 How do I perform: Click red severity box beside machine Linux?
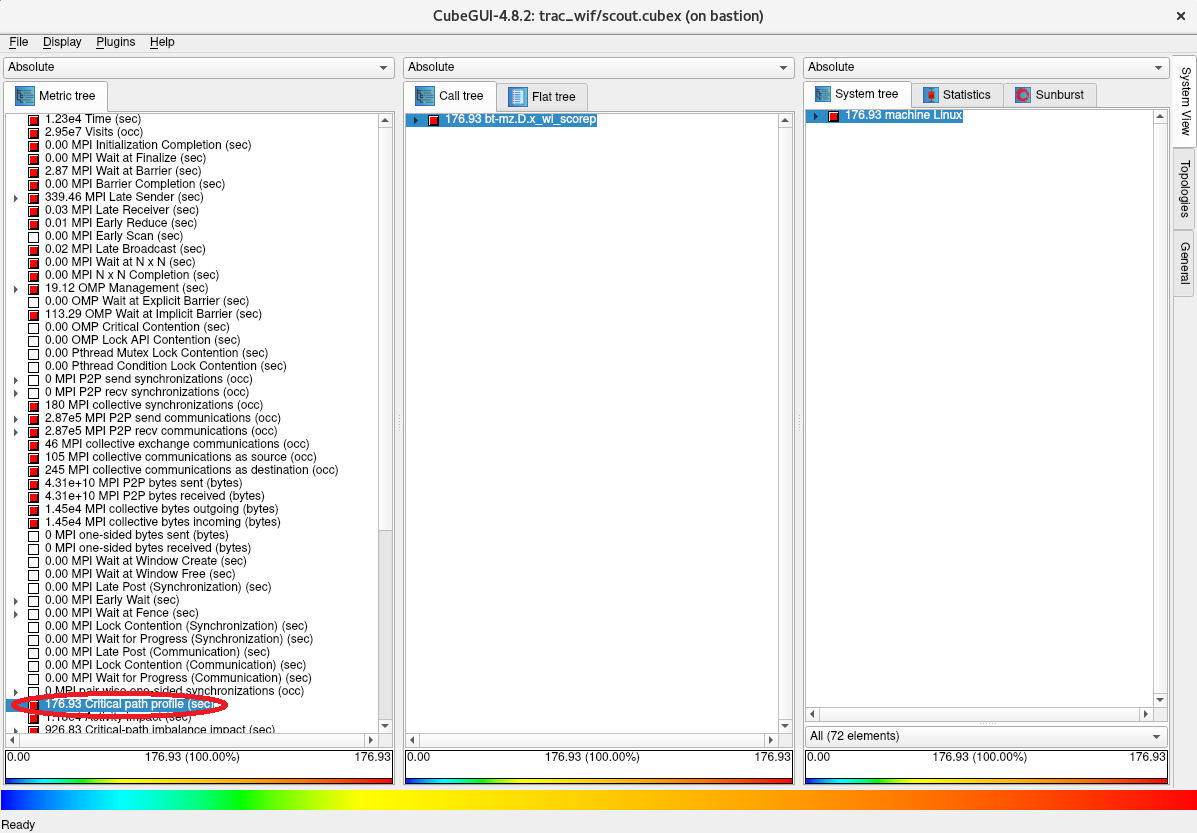click(833, 116)
